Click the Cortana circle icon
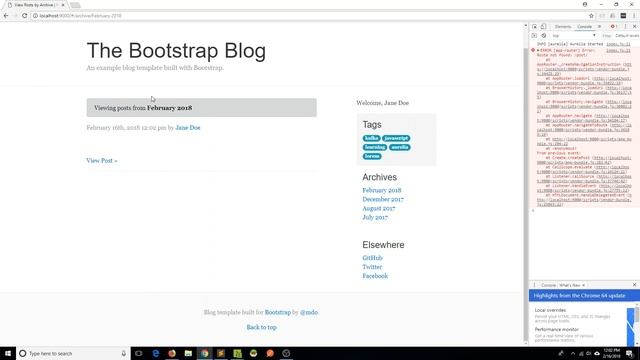The height and width of the screenshot is (360, 640). 23,353
